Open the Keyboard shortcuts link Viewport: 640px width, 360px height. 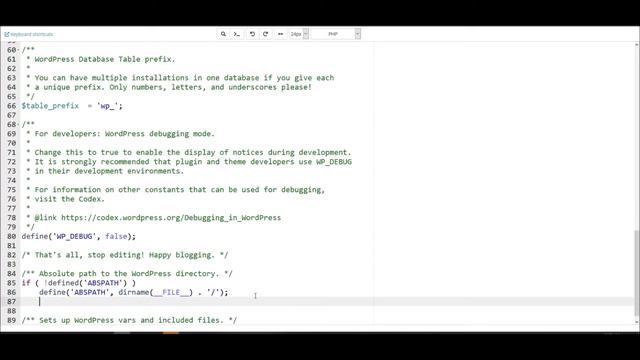coord(29,34)
